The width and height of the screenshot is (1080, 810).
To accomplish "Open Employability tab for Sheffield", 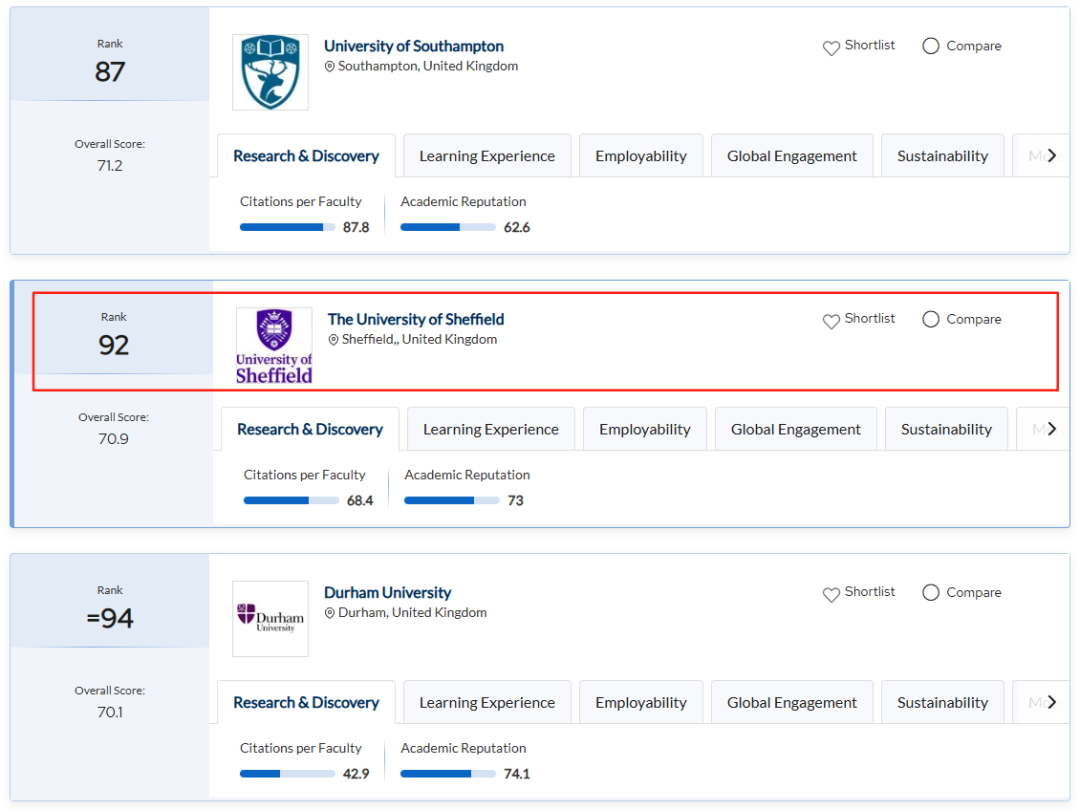I will pyautogui.click(x=645, y=429).
